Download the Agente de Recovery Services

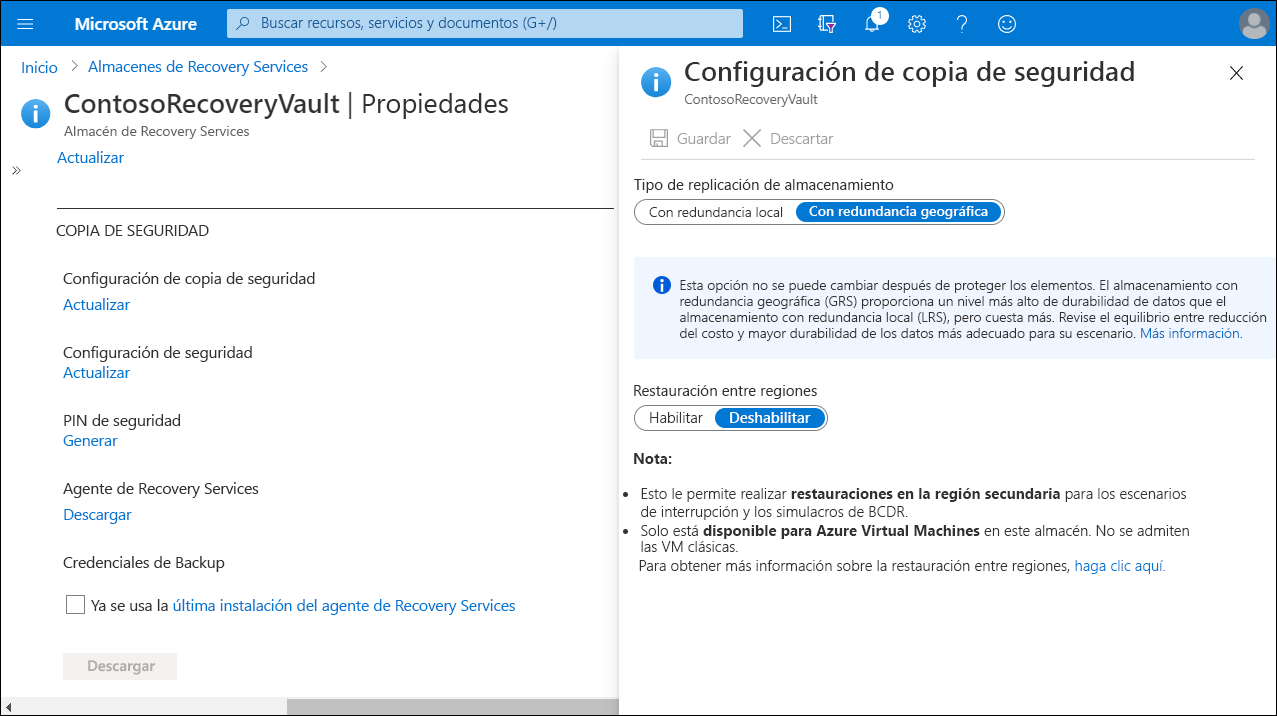tap(96, 514)
